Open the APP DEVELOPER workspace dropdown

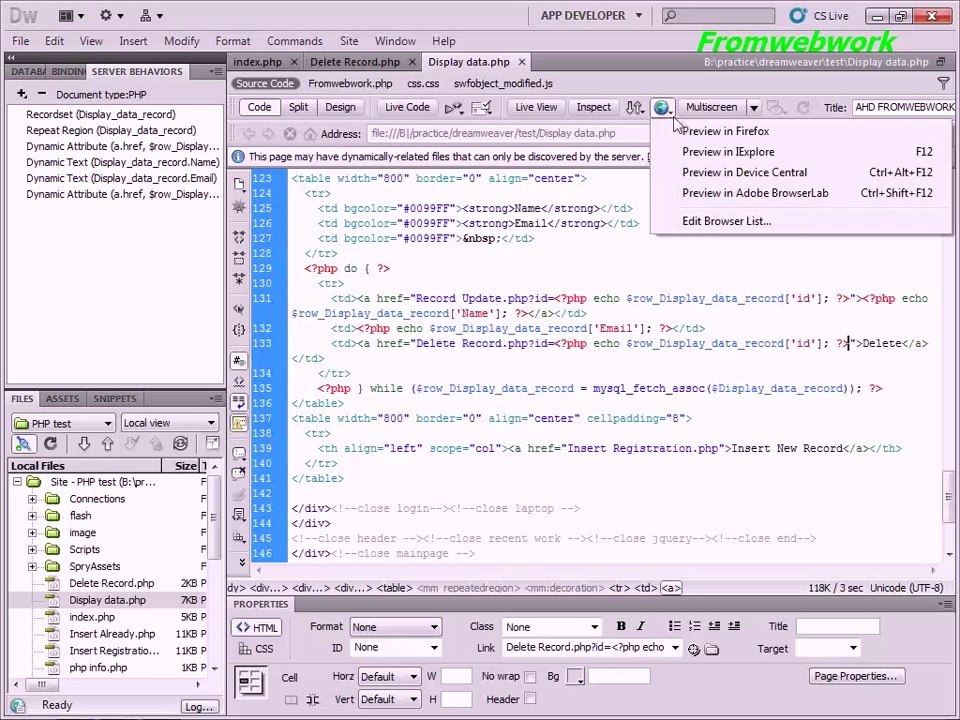(591, 16)
